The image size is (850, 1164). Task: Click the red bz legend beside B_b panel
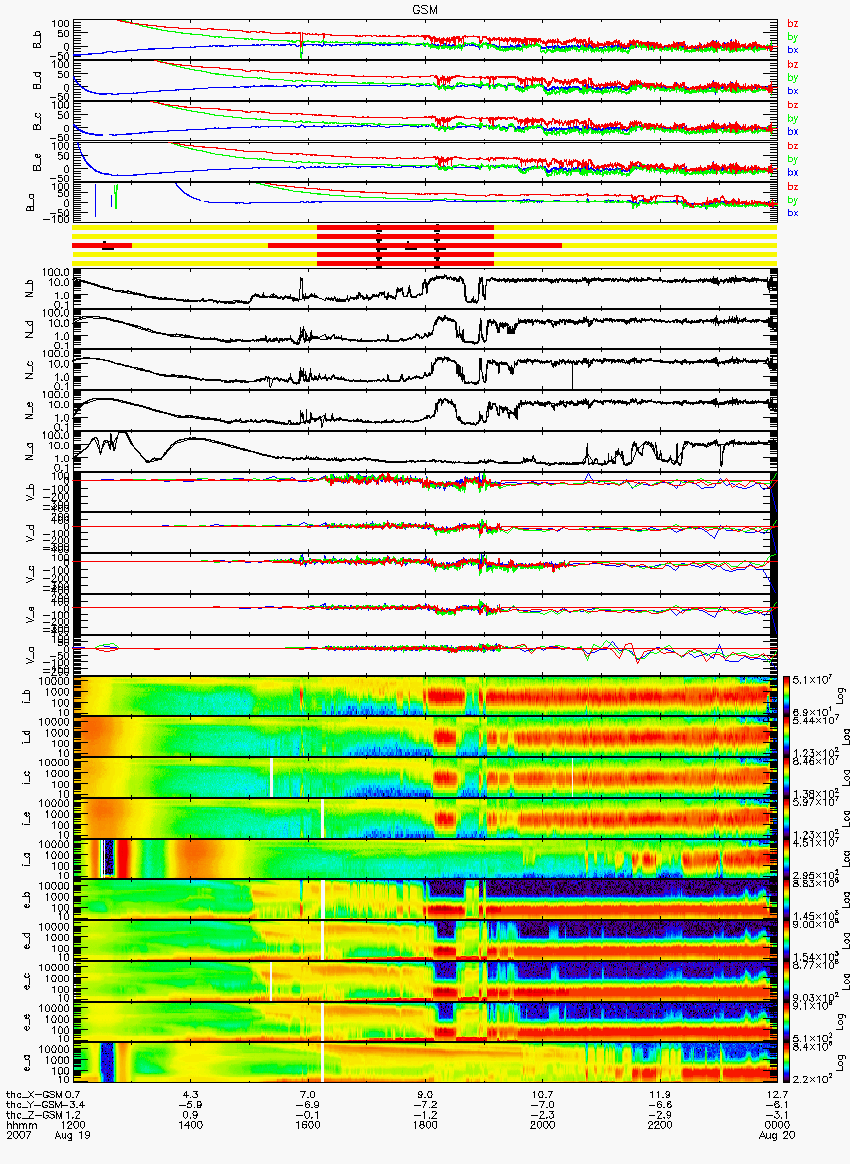coord(793,24)
